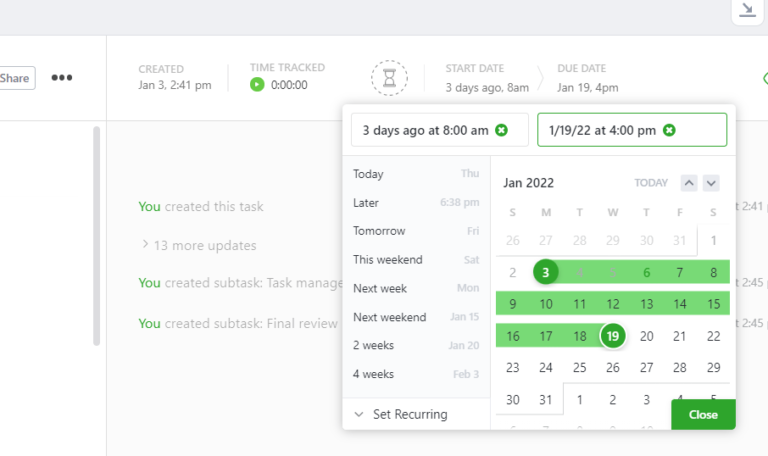Click the minimize task arrow icon
768x456 pixels.
point(746,10)
